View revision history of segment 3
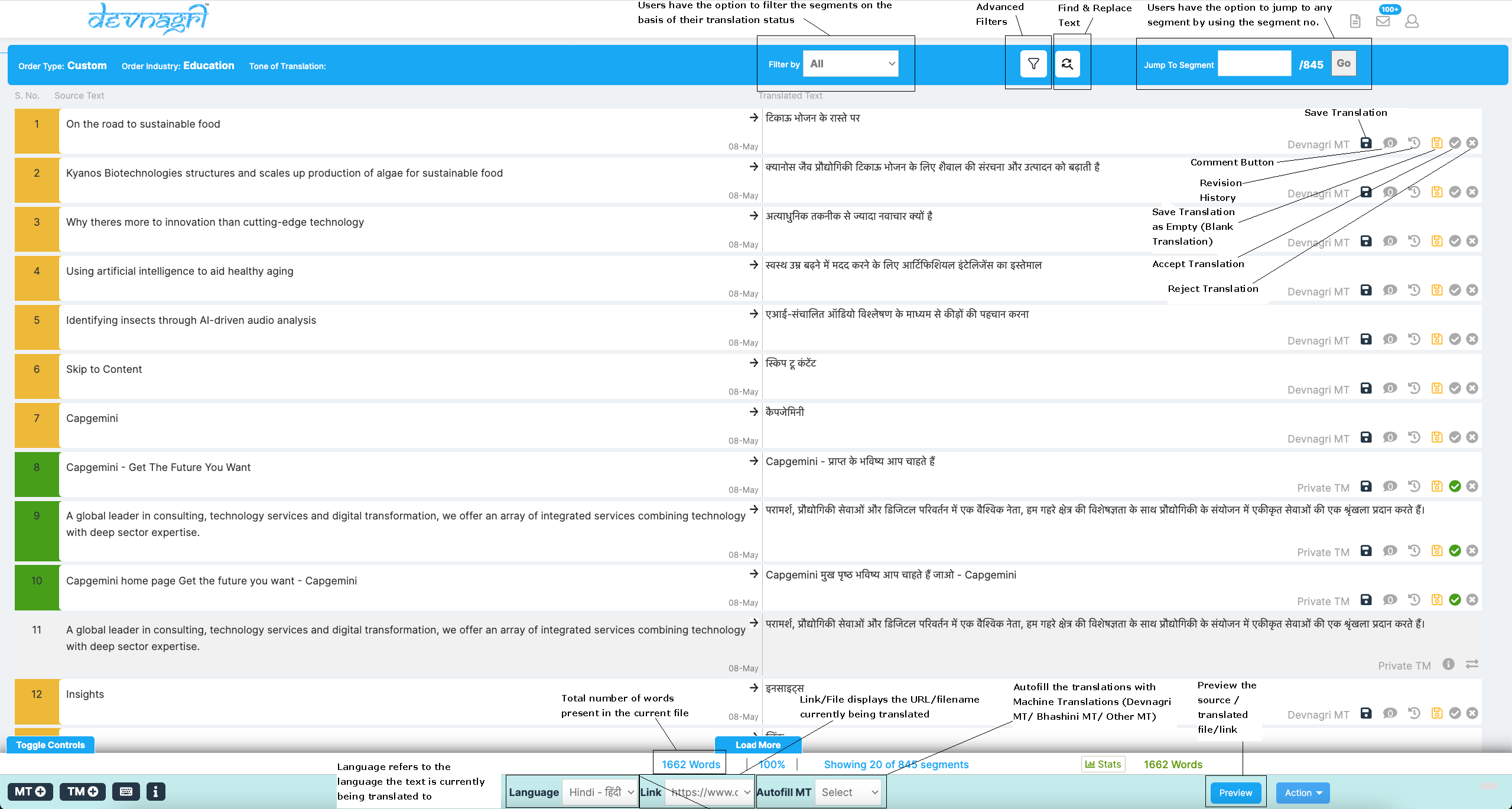1512x809 pixels. (1413, 241)
